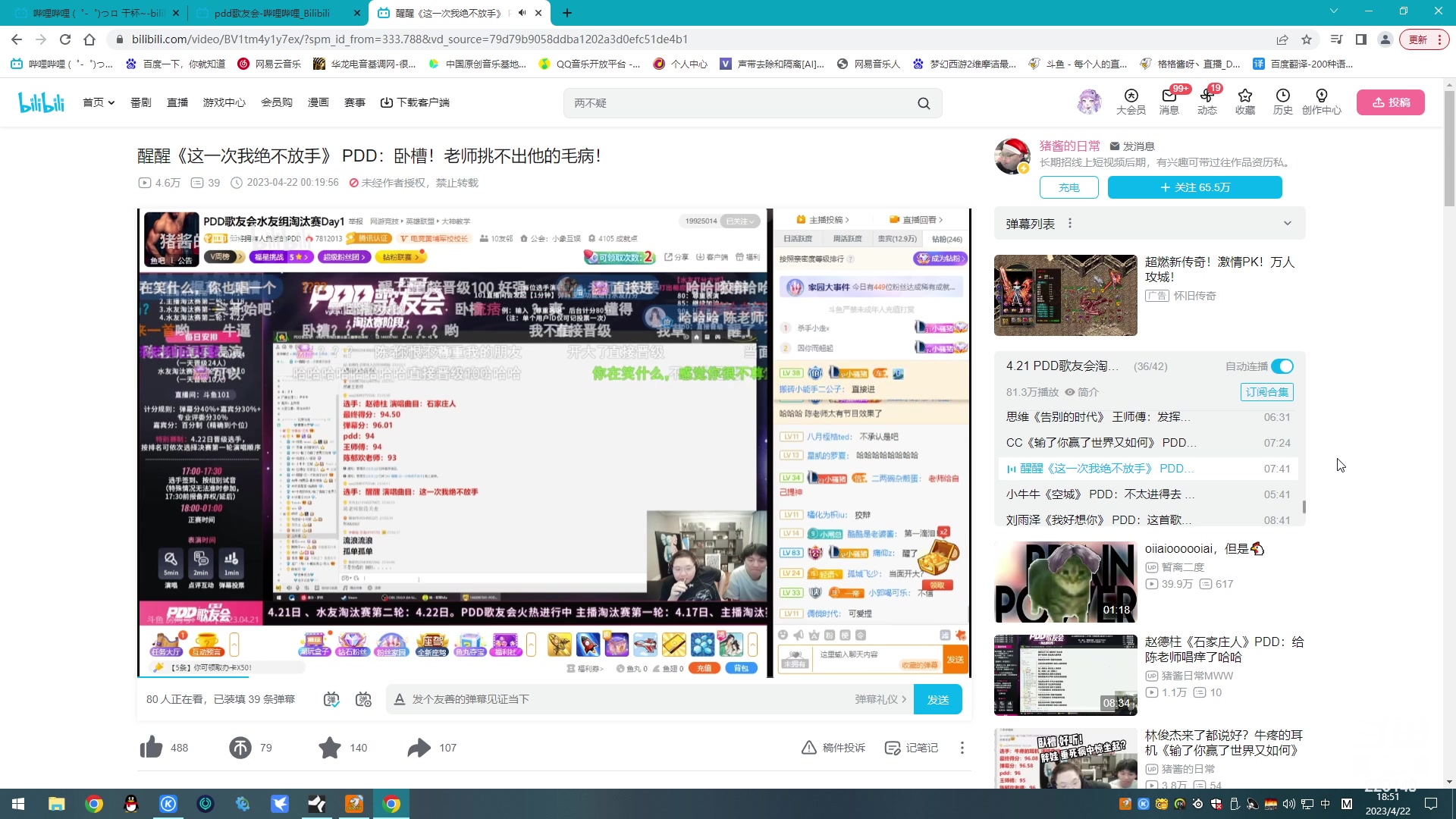Toggle danmaku display switch
Image resolution: width=1456 pixels, height=819 pixels.
coord(331,699)
